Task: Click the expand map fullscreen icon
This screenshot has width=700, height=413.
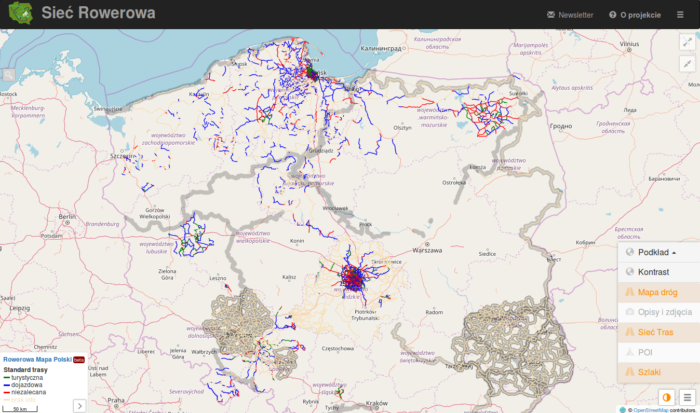Action: tap(686, 42)
